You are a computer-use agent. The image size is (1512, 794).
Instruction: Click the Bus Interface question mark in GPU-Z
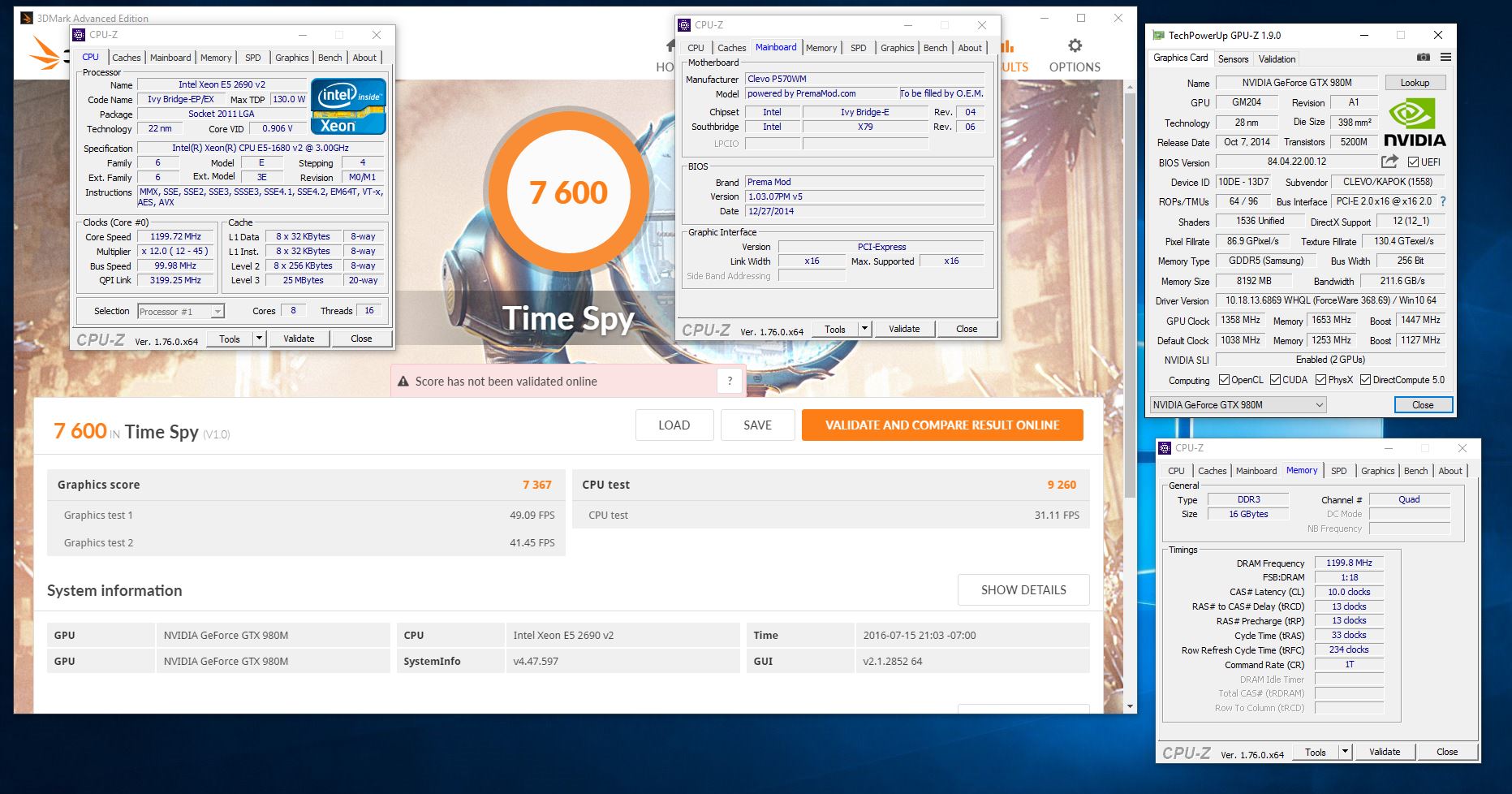pos(1443,201)
